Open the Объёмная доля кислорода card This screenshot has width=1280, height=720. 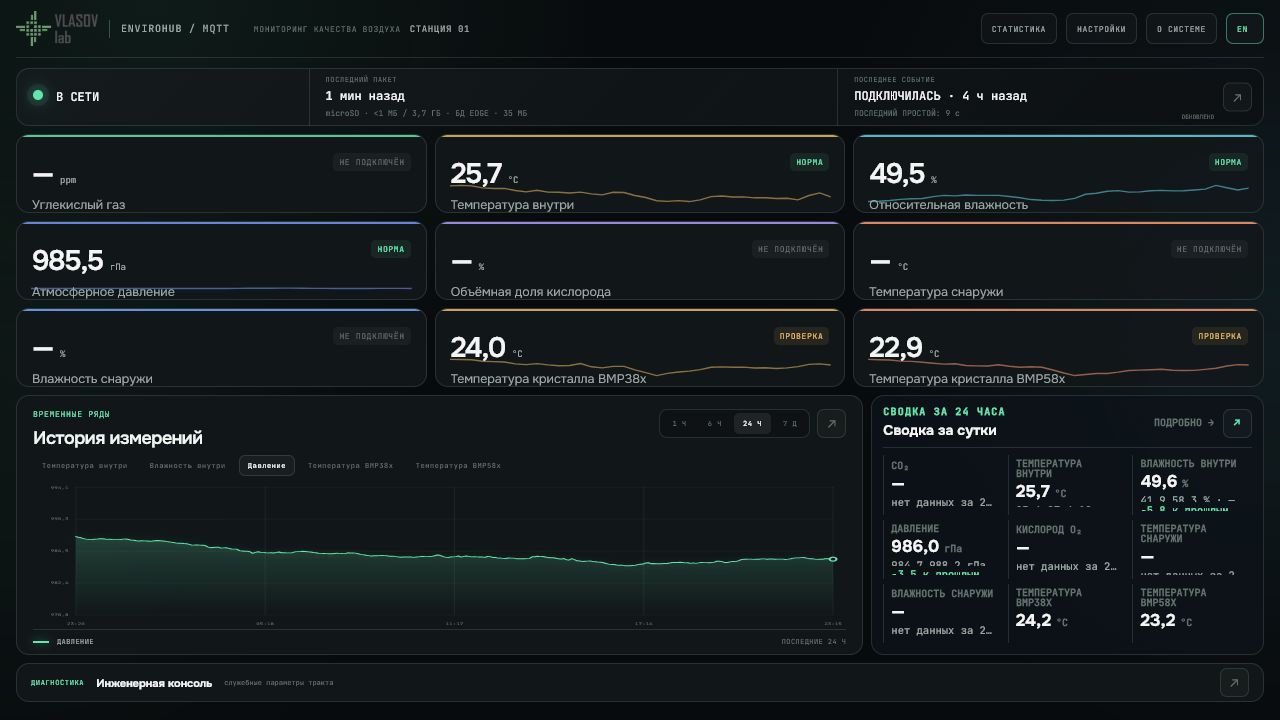click(640, 261)
